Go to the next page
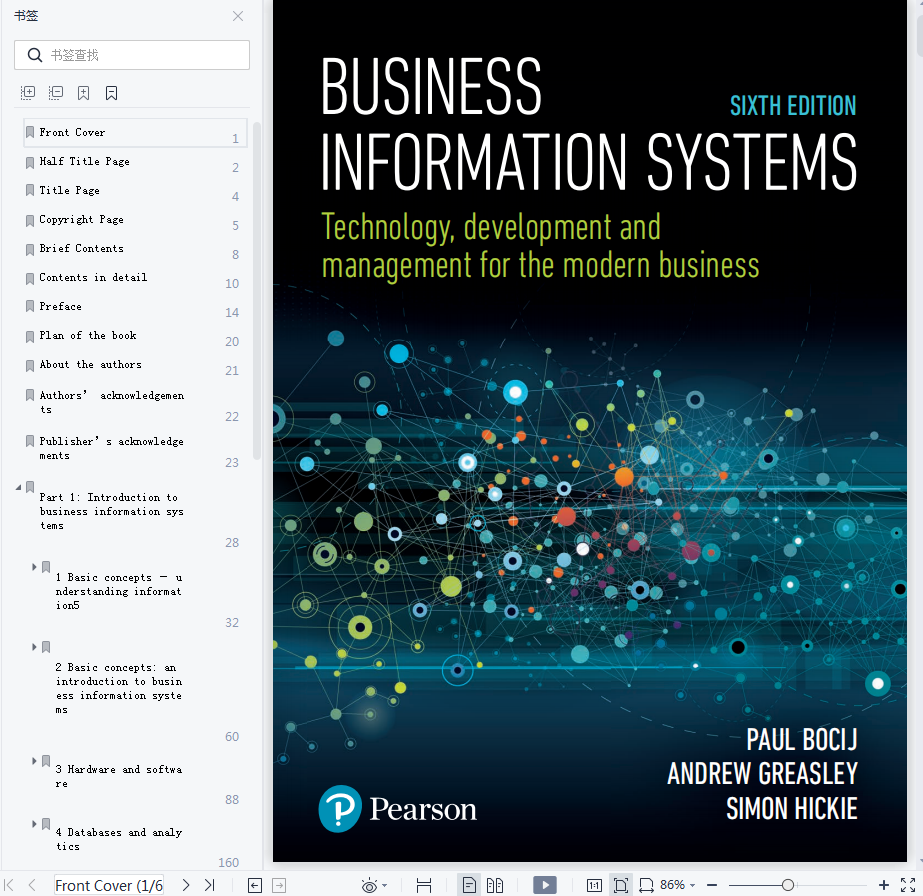923x896 pixels. click(186, 884)
